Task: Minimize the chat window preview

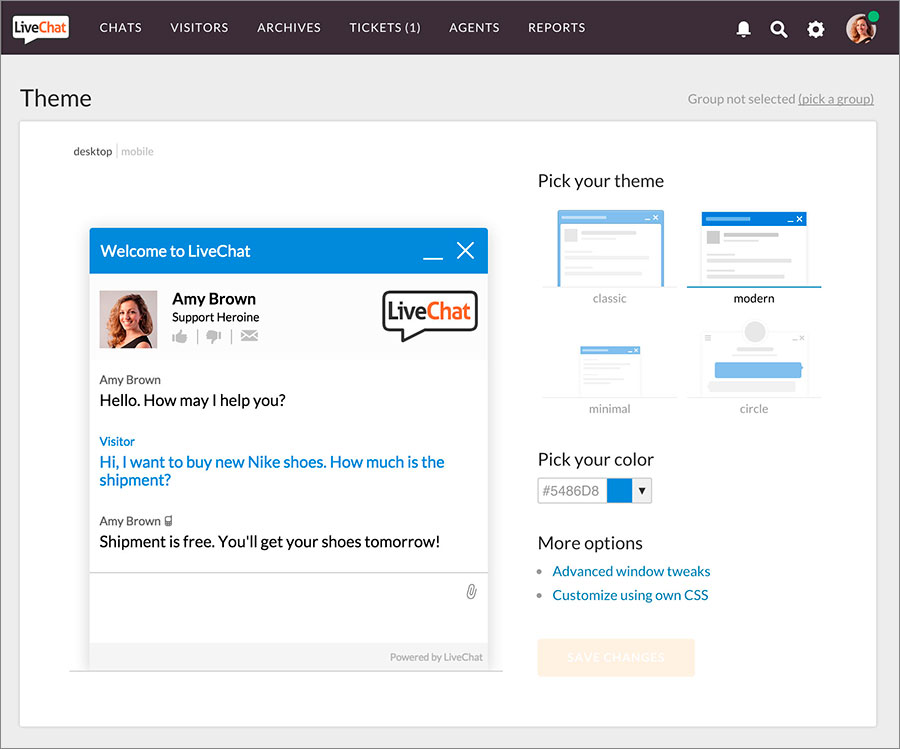Action: pyautogui.click(x=433, y=258)
